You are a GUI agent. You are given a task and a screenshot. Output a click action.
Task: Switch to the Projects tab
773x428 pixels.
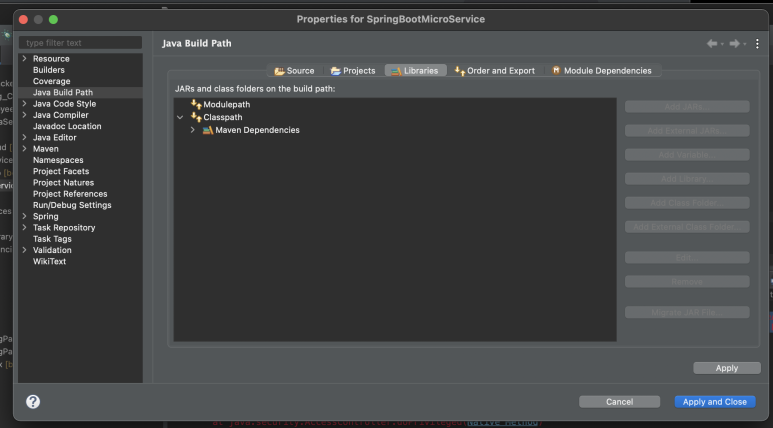[352, 71]
